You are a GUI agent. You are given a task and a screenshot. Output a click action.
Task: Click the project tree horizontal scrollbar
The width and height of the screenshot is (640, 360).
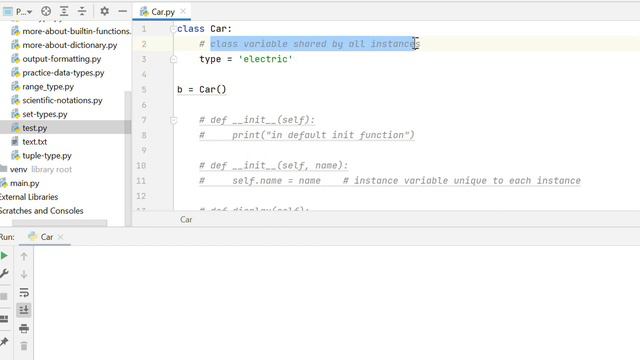coord(60,223)
